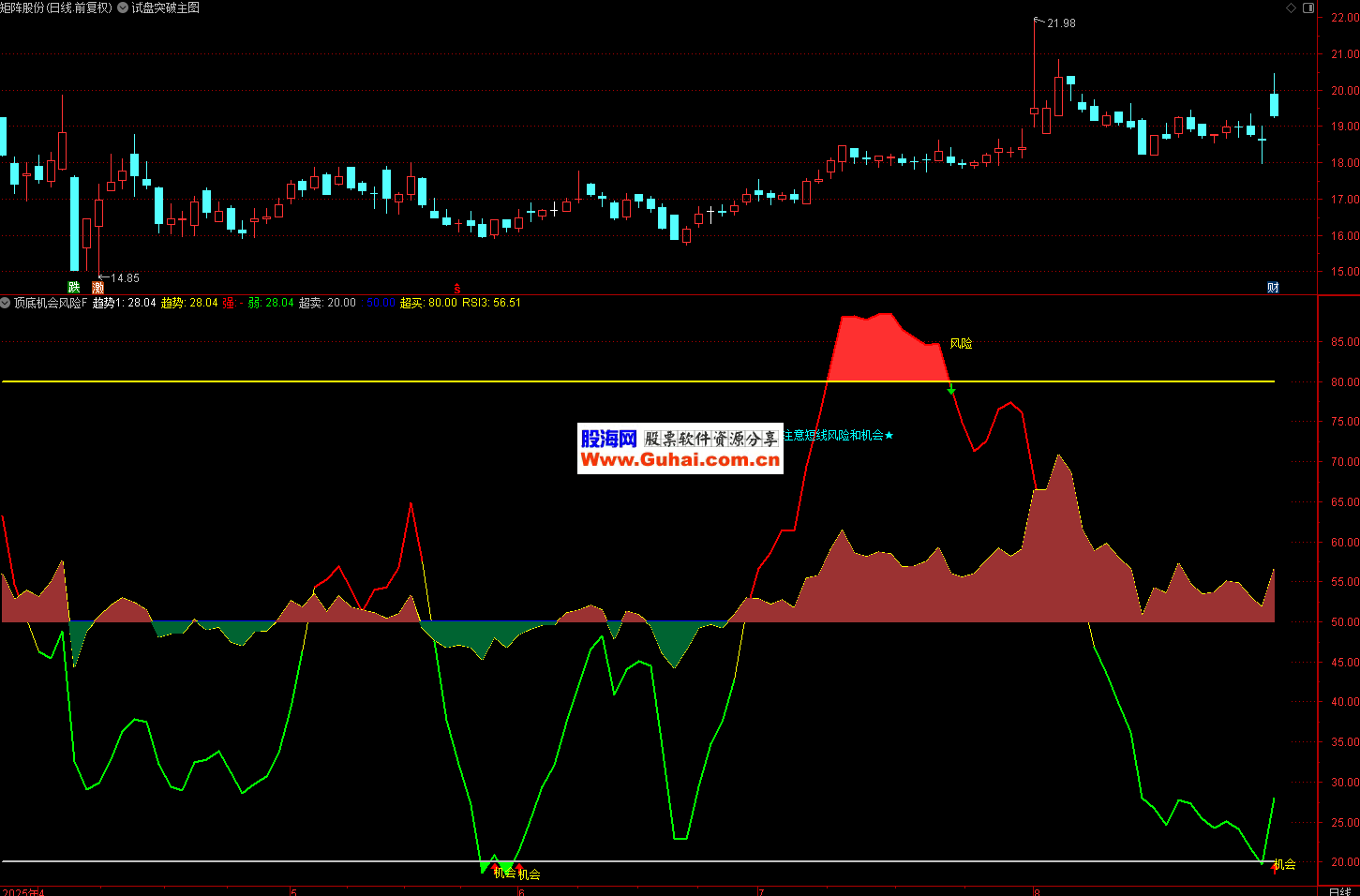The height and width of the screenshot is (896, 1360).
Task: Click the 超买: 80.00 value
Action: click(x=429, y=303)
